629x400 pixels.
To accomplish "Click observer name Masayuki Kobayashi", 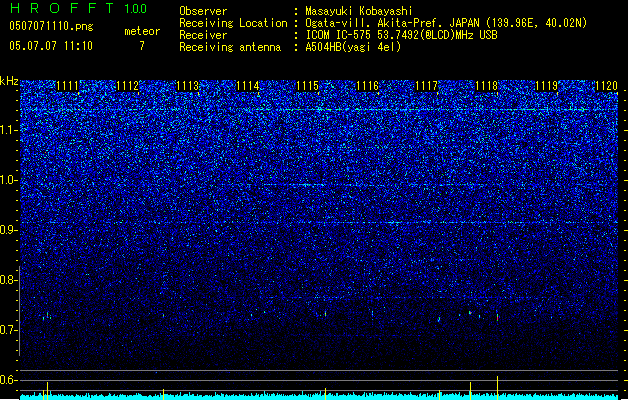I will tap(359, 11).
